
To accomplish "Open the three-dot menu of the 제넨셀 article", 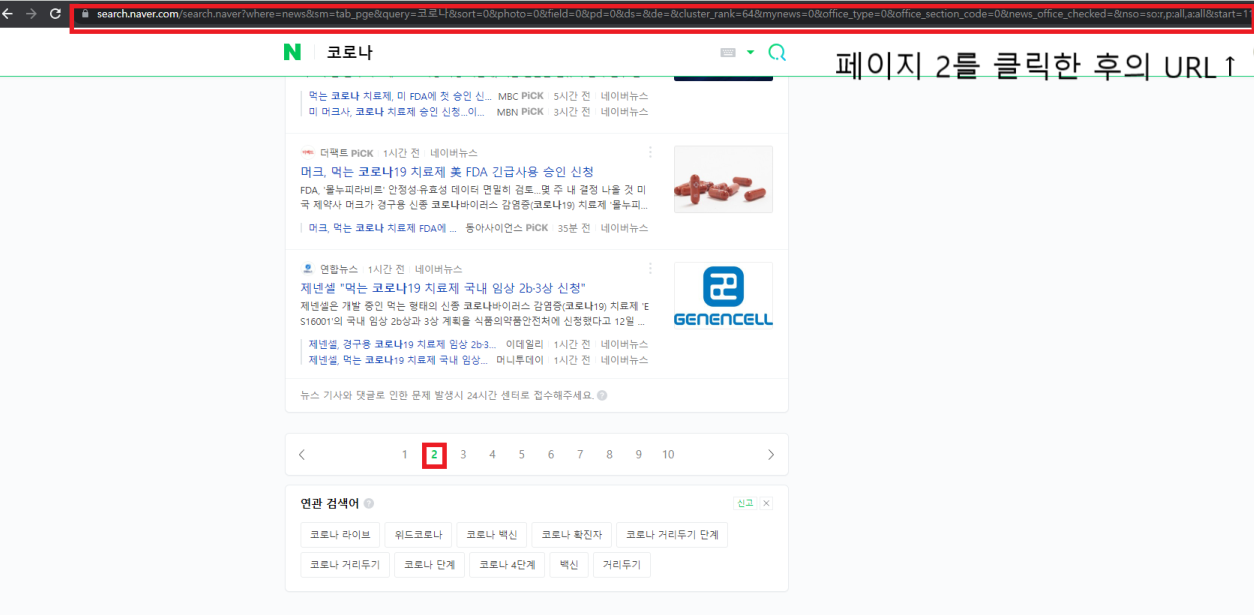I will [x=651, y=269].
